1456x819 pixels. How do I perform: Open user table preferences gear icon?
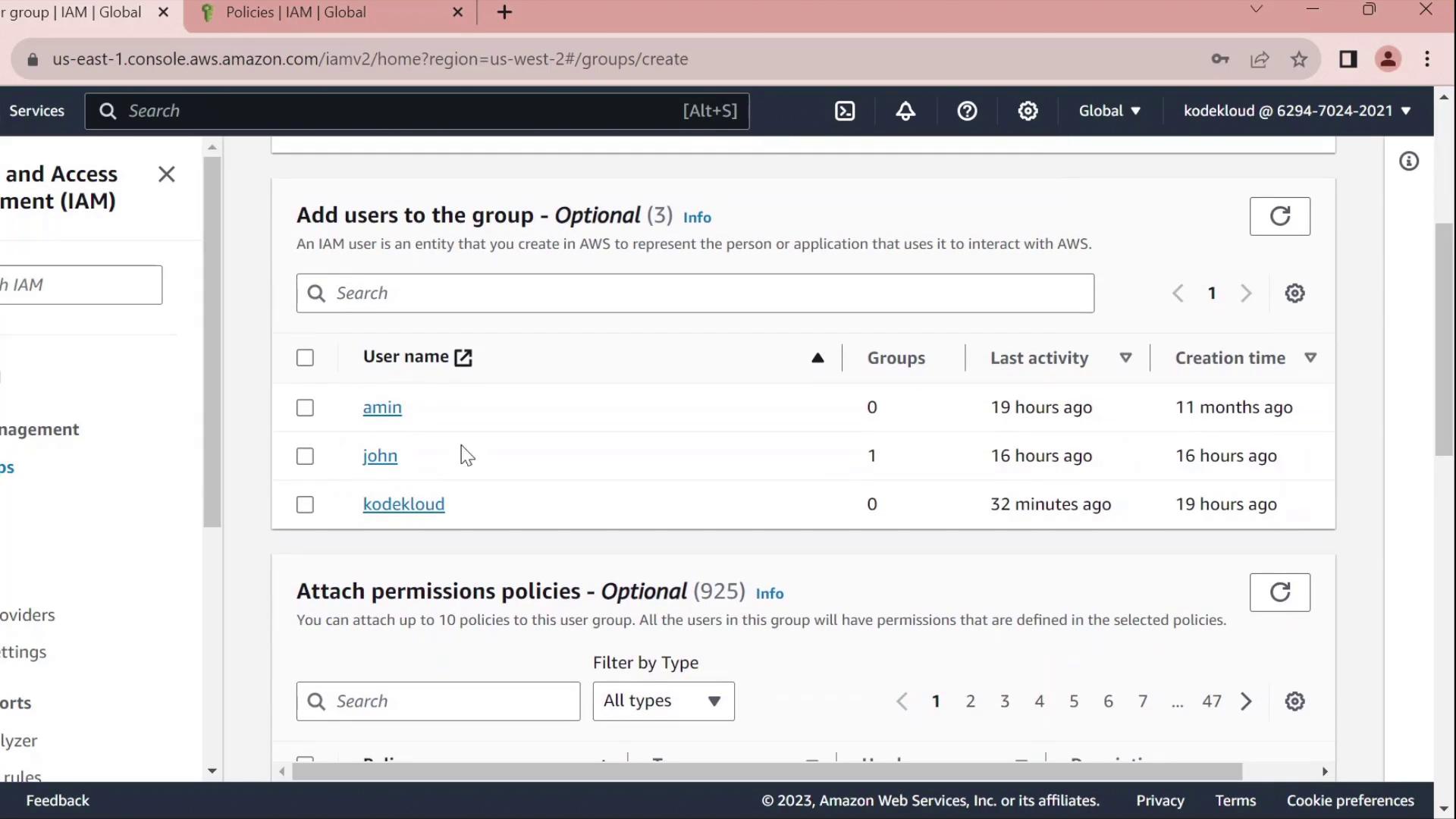pos(1294,293)
